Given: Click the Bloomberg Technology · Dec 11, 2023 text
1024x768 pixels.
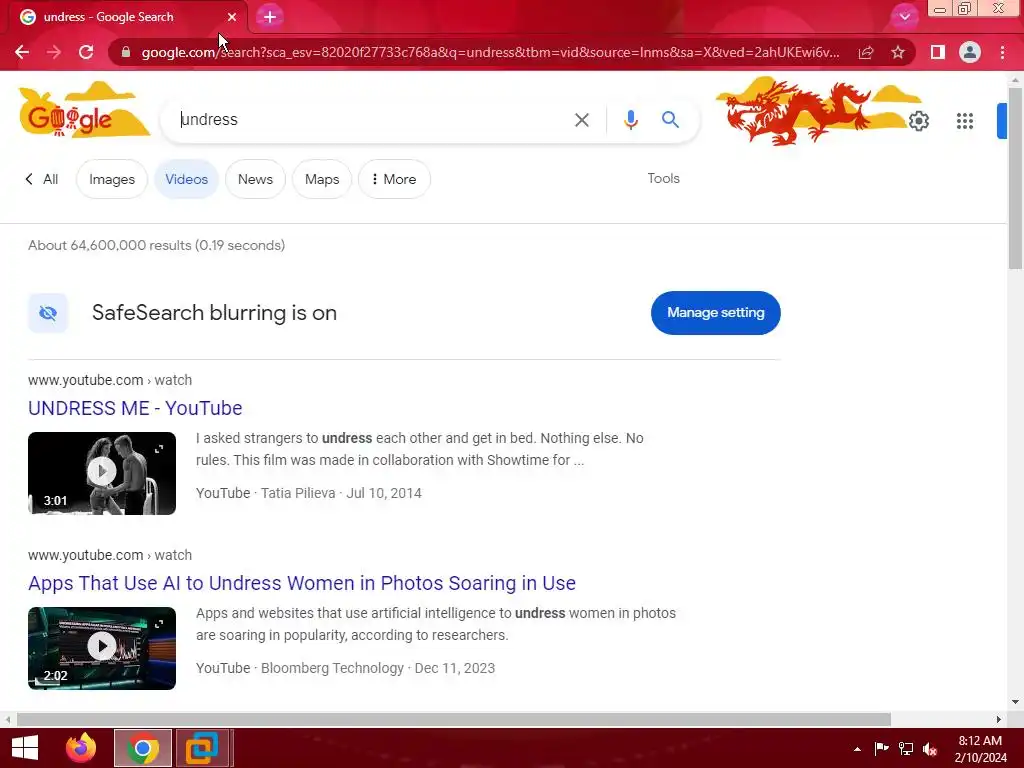Looking at the screenshot, I should 378,668.
